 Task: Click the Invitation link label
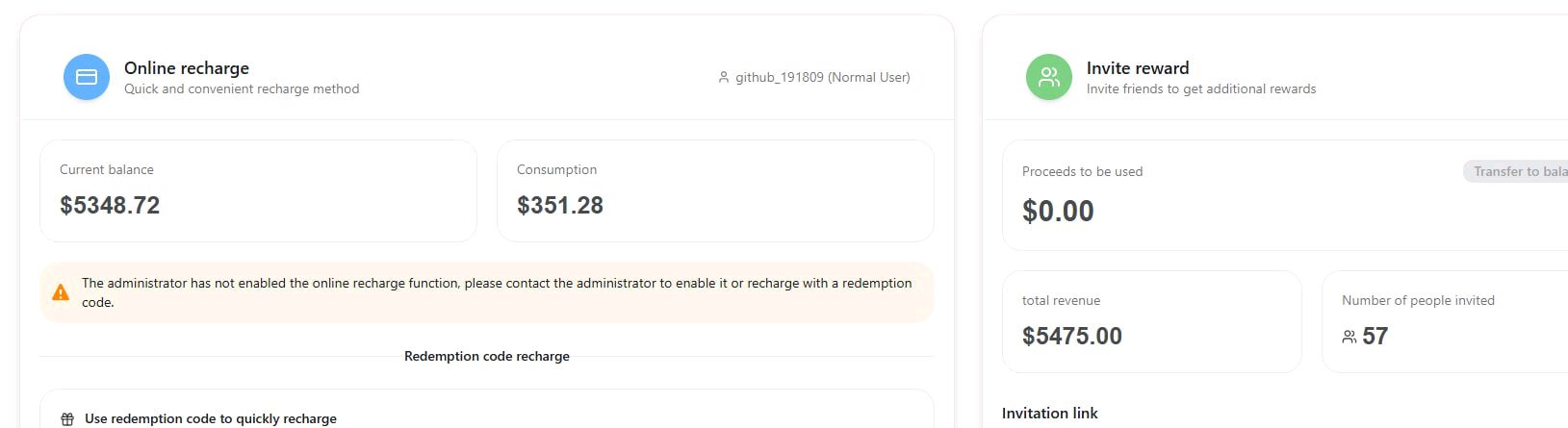click(x=1050, y=413)
